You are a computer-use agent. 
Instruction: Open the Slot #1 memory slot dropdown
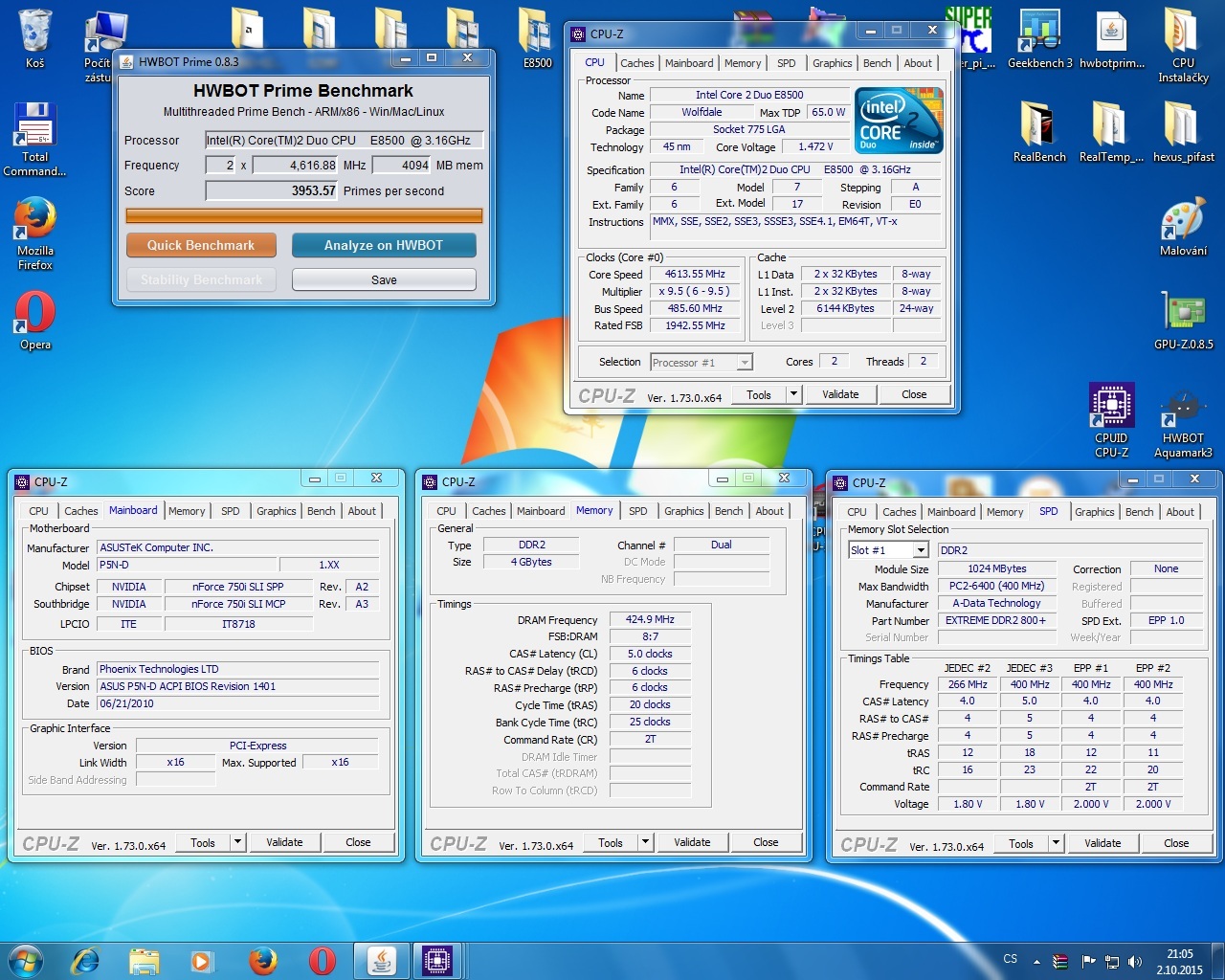point(888,550)
